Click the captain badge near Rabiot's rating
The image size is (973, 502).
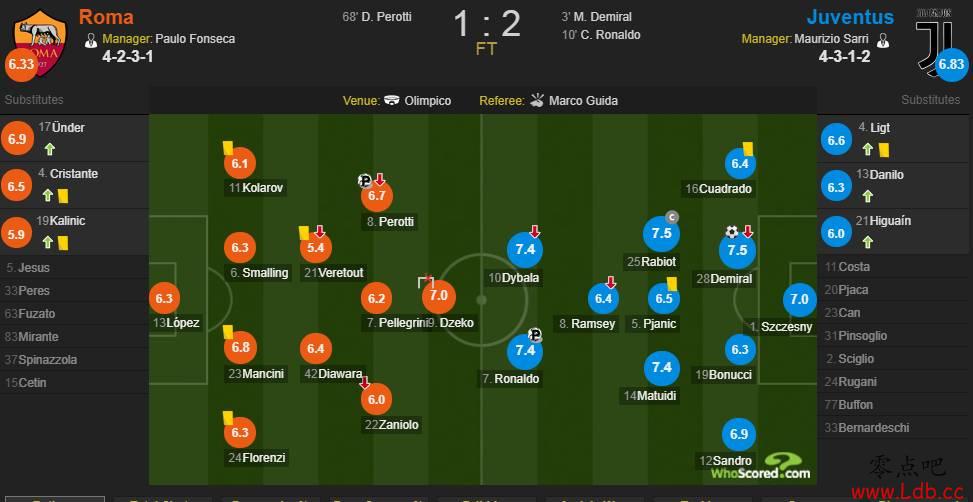click(671, 217)
